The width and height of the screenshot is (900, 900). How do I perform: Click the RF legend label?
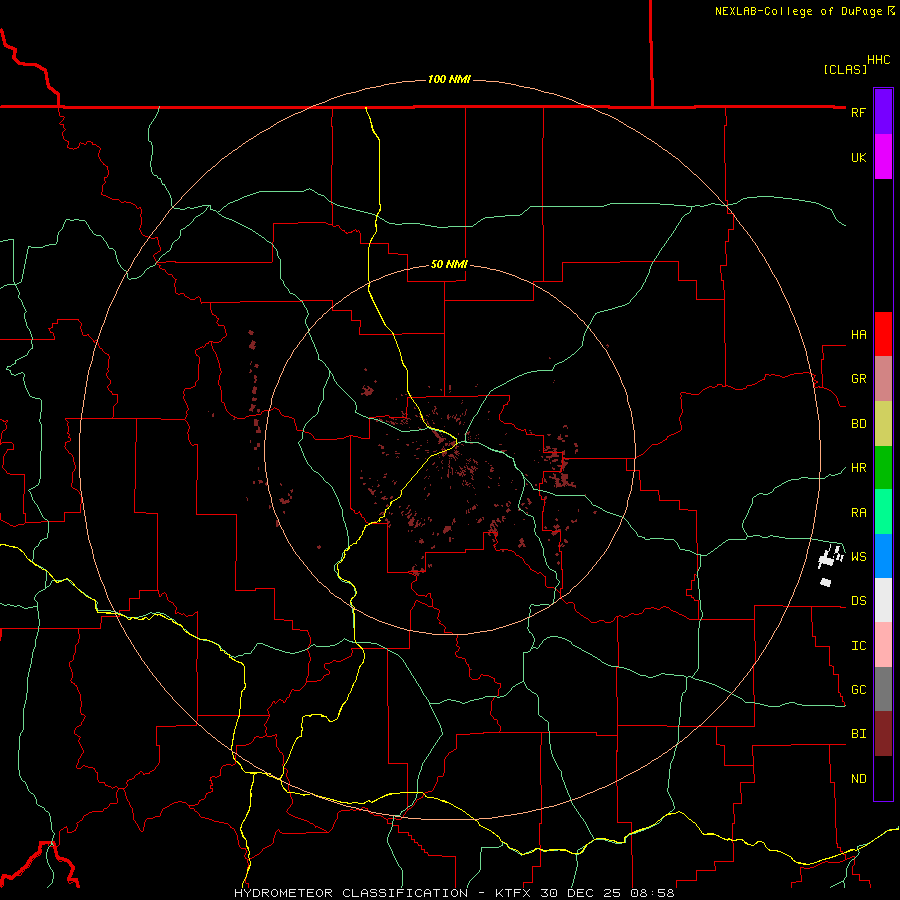tap(858, 113)
